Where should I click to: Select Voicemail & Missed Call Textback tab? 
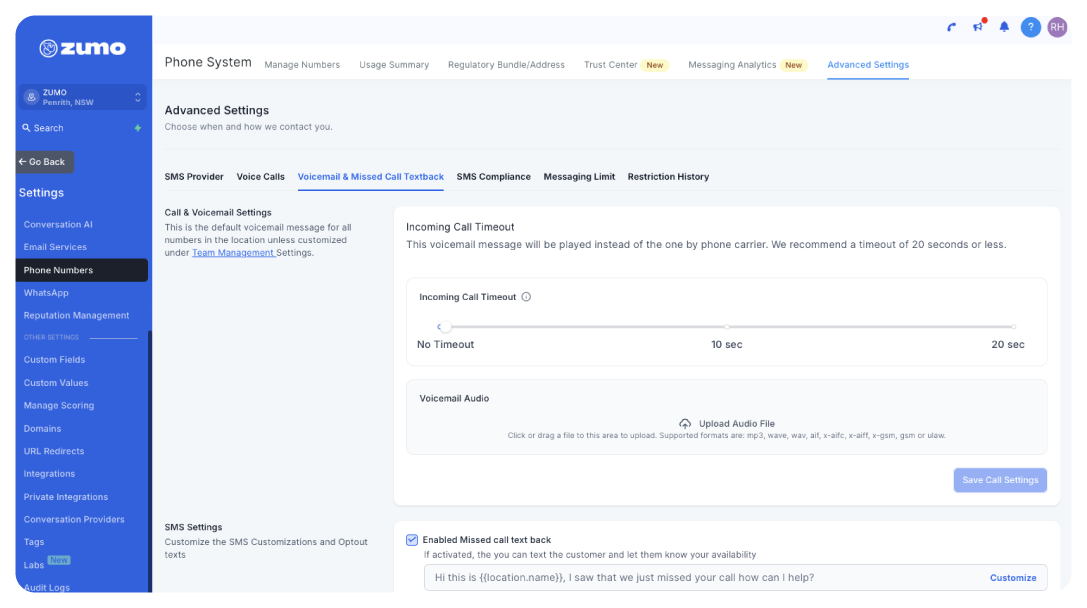pyautogui.click(x=371, y=177)
